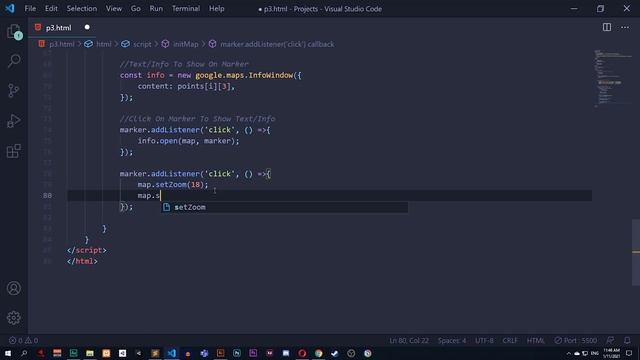Click the split editor icon

607,27
